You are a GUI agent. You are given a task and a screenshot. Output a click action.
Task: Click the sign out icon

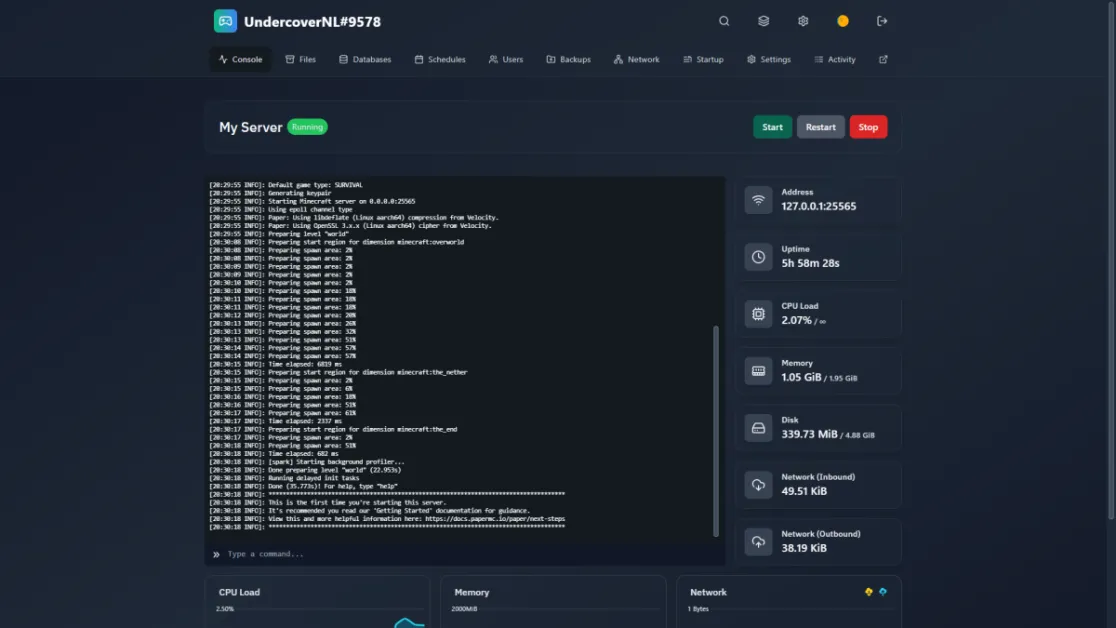882,21
